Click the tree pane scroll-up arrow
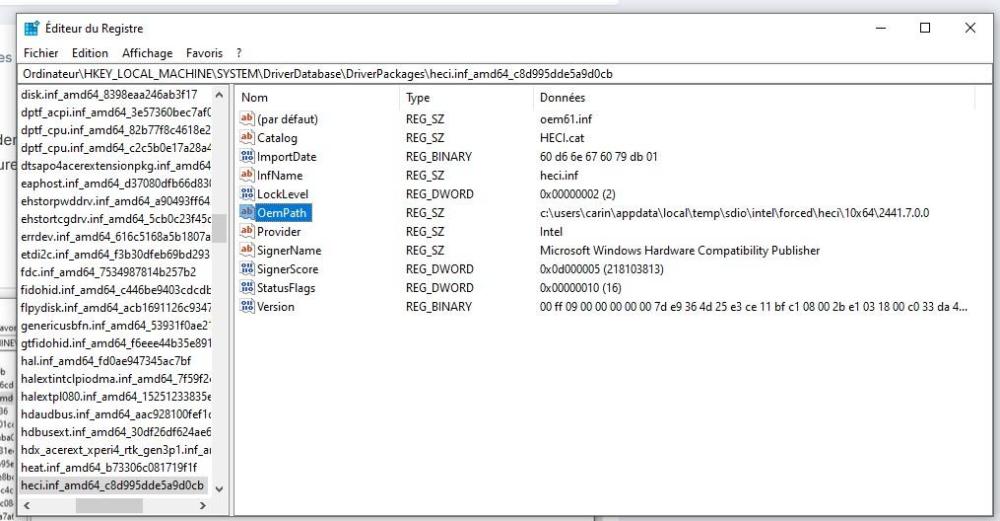 pyautogui.click(x=219, y=95)
